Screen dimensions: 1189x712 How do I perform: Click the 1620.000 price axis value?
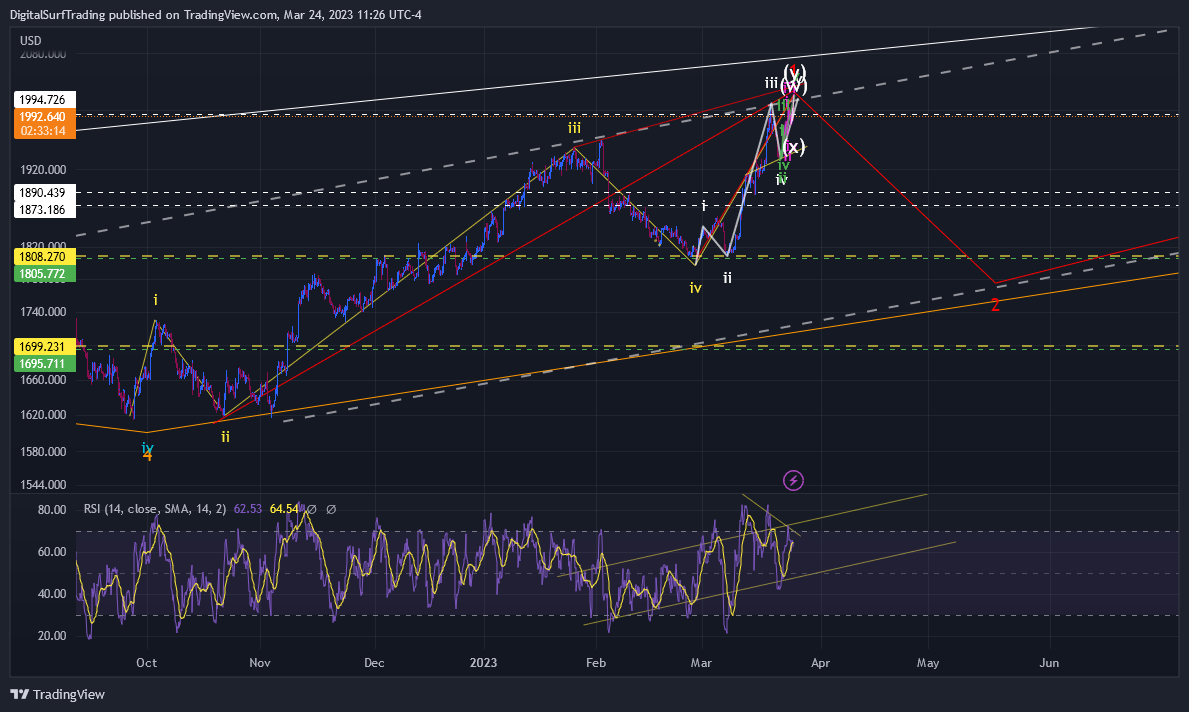click(42, 415)
